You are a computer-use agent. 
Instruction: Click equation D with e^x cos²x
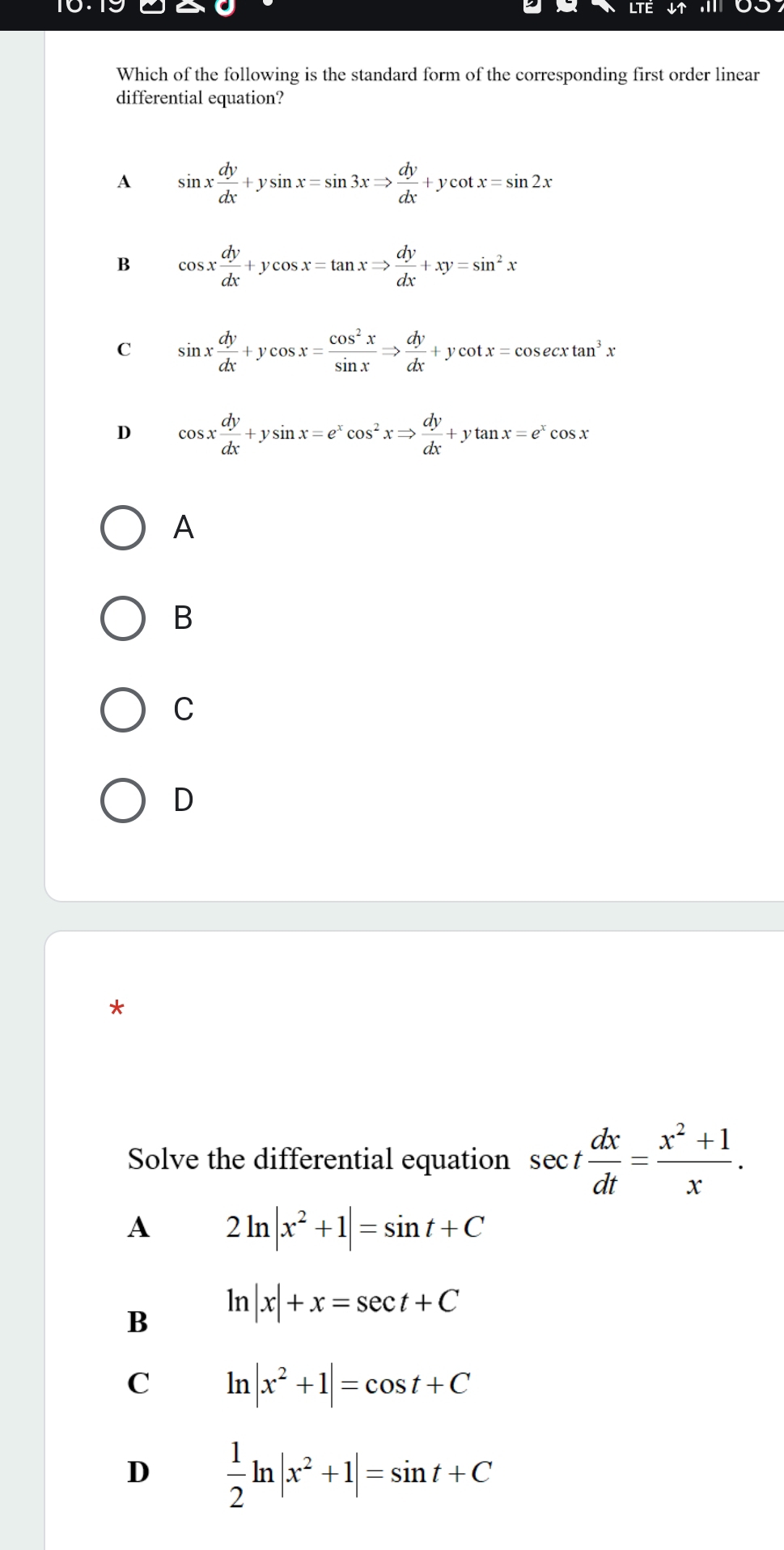tap(384, 434)
